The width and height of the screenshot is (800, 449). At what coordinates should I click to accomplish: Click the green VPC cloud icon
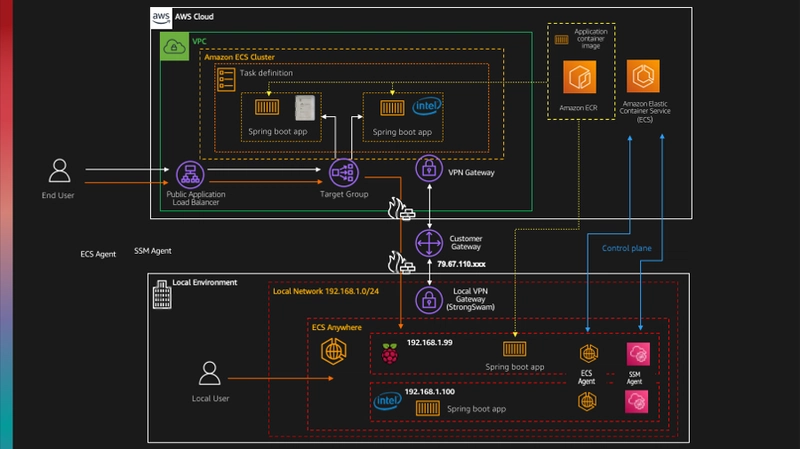click(174, 46)
